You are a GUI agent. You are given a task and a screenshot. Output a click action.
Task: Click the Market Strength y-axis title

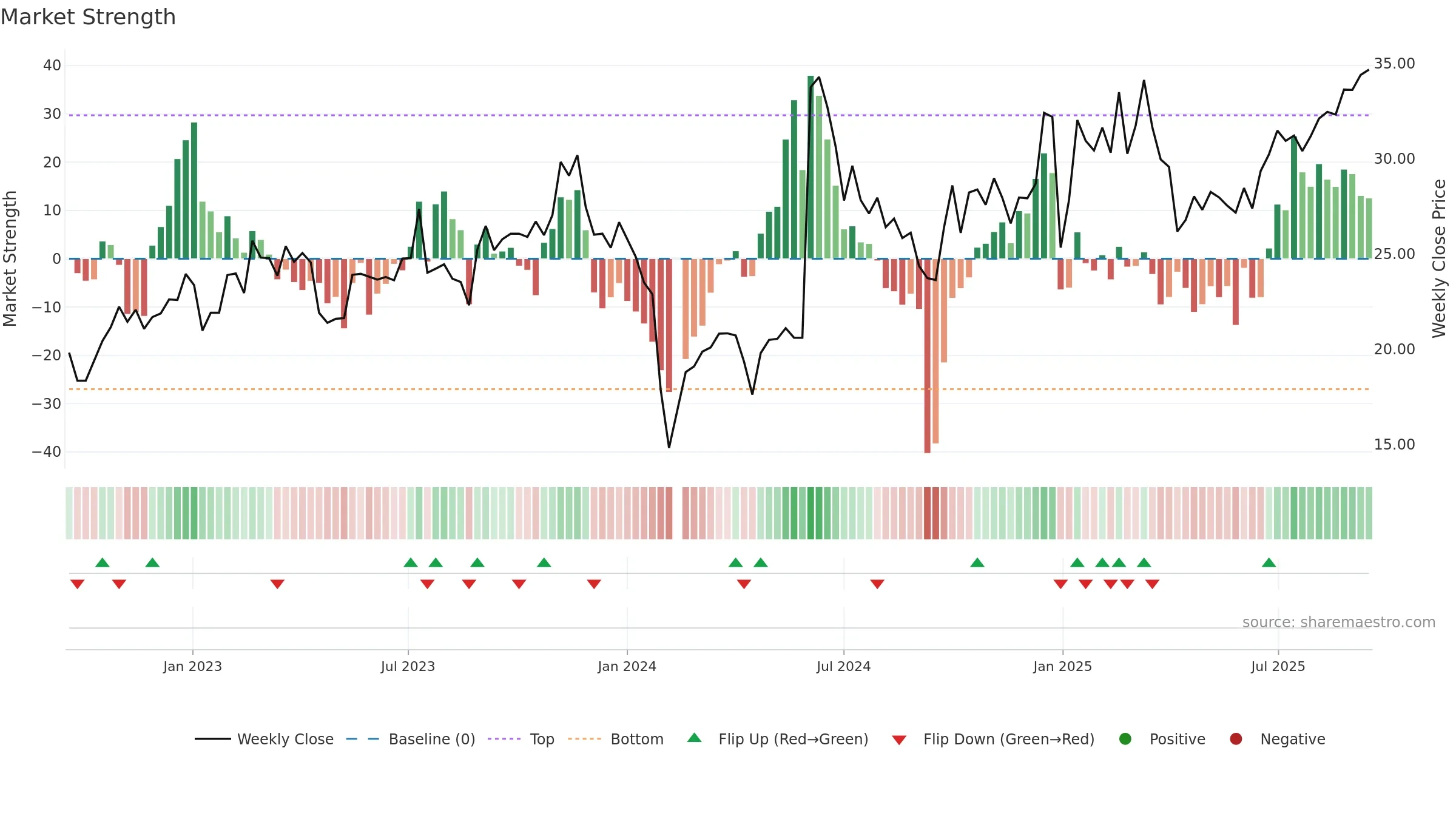pos(10,258)
